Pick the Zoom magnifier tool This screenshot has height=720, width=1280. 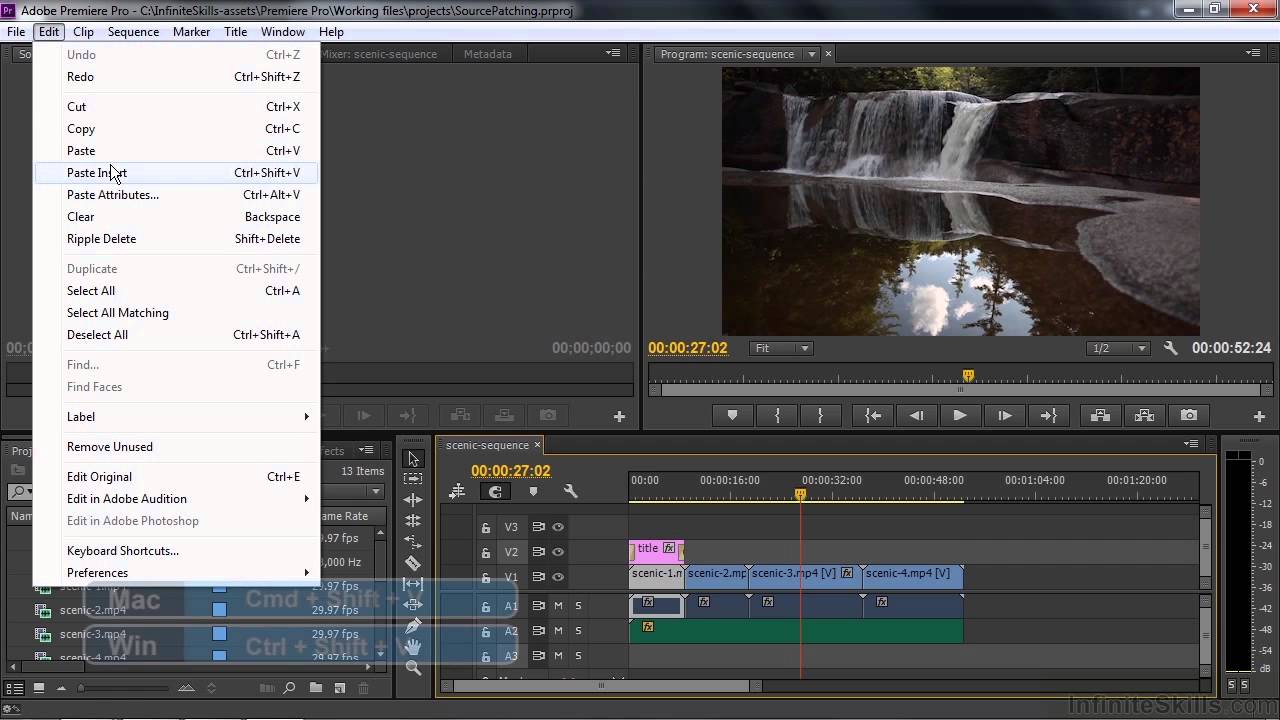pos(413,668)
